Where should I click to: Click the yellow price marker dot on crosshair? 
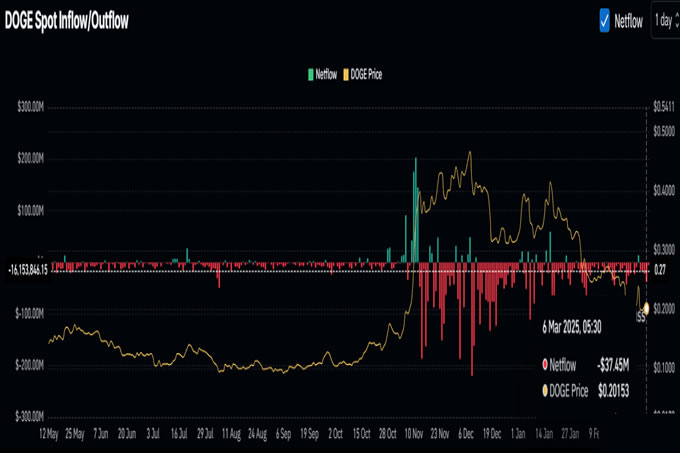point(647,307)
